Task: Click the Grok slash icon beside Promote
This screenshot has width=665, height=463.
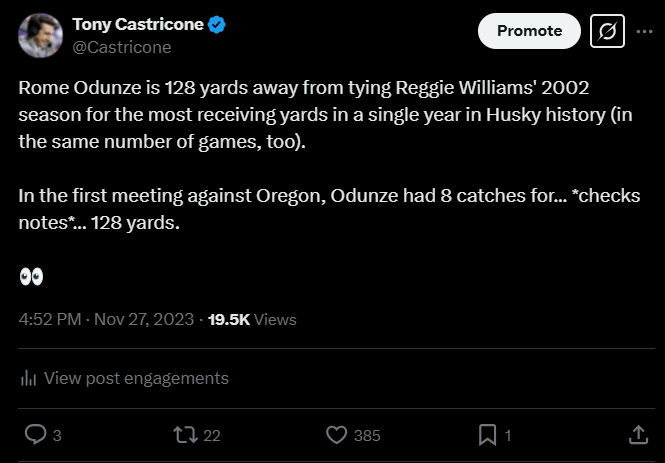Action: point(606,31)
